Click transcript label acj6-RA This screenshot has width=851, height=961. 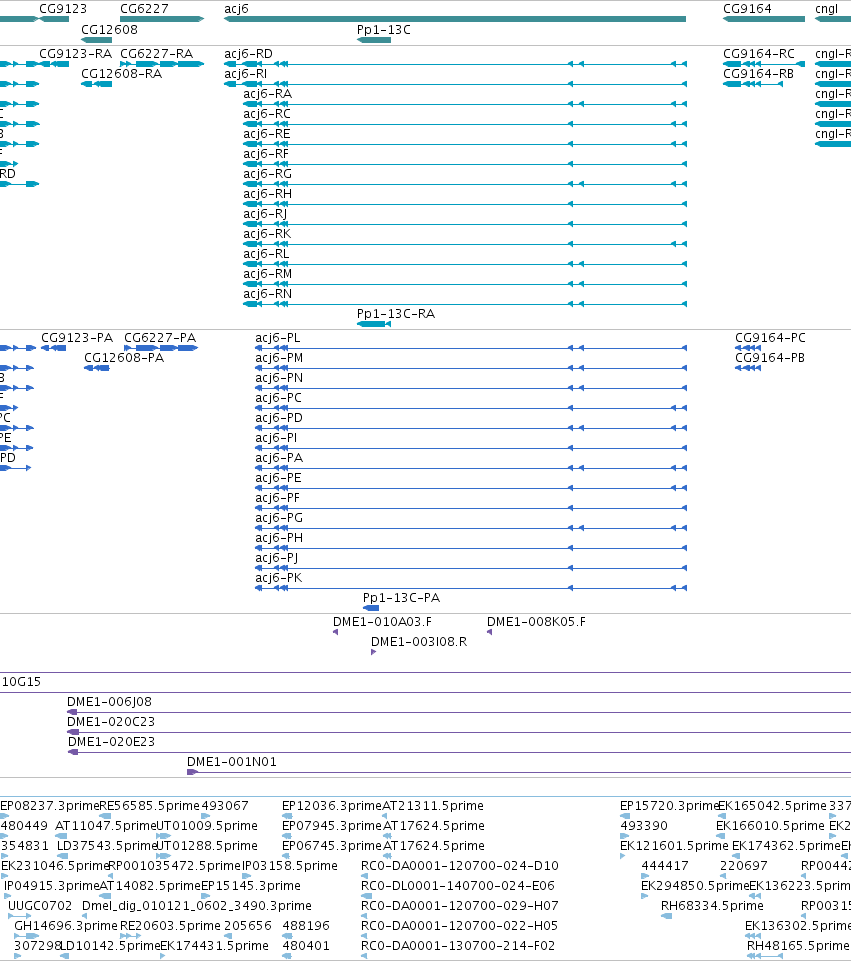[267, 94]
